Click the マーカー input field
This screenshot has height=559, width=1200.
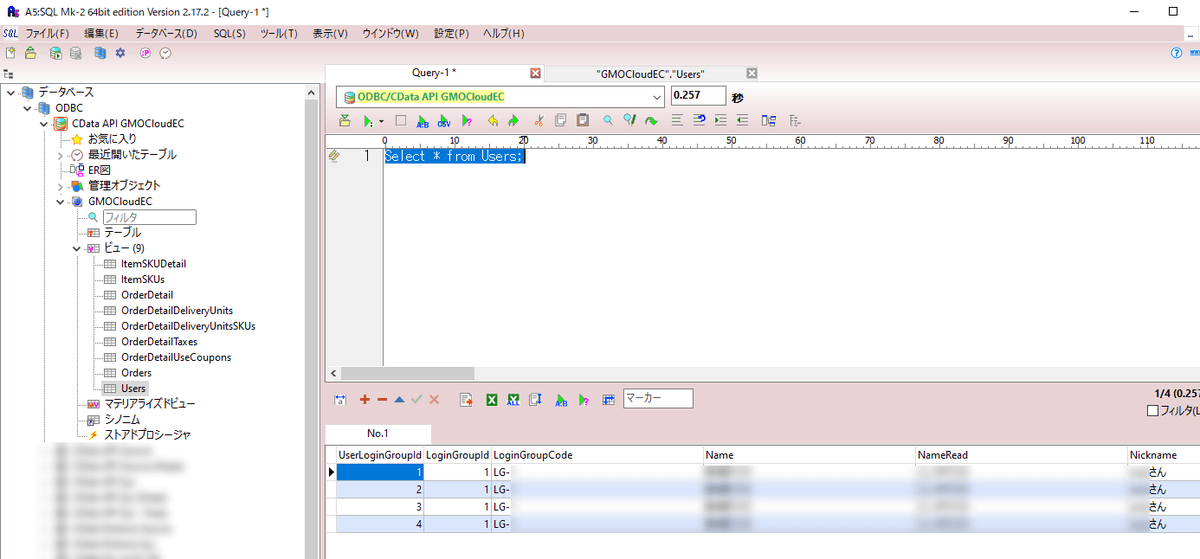tap(658, 398)
